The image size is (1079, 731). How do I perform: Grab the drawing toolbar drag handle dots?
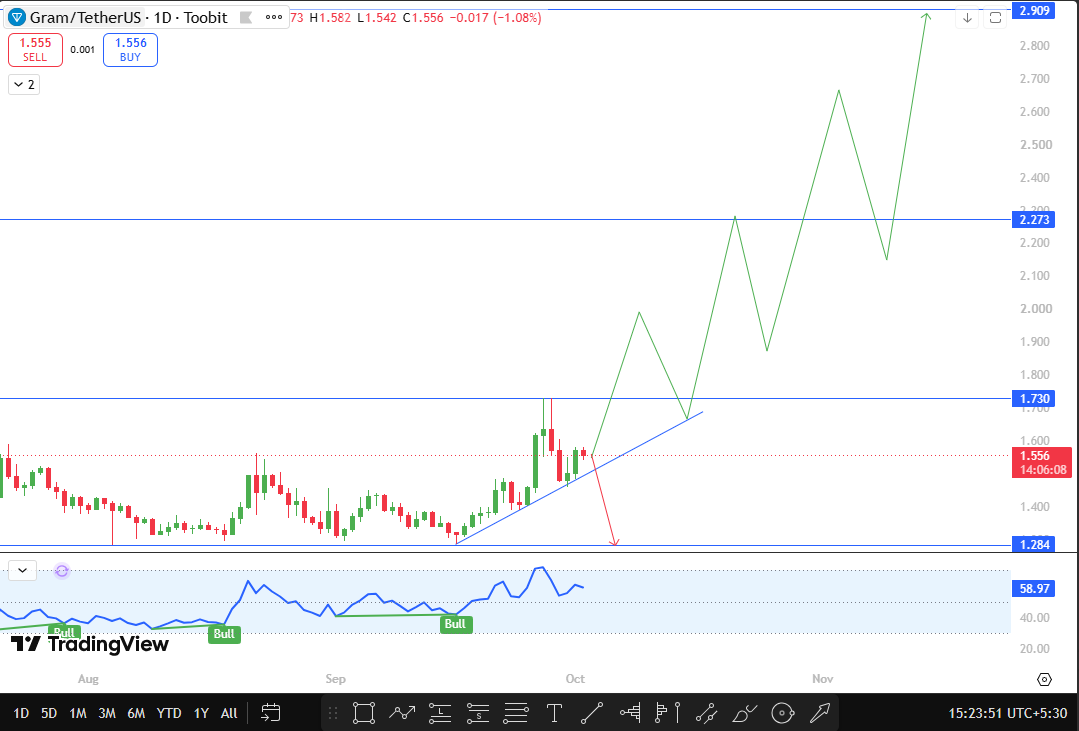click(x=333, y=713)
